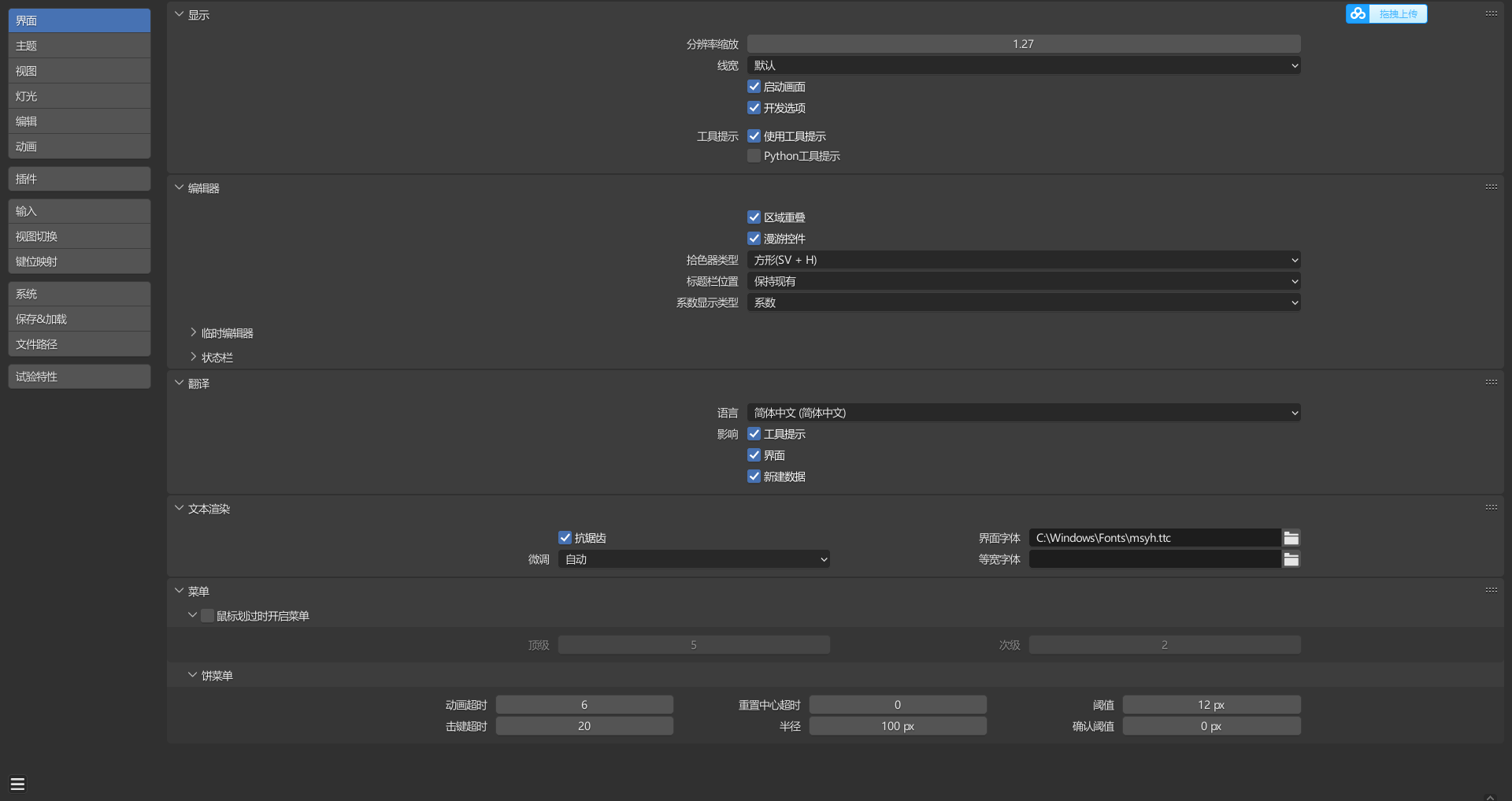The height and width of the screenshot is (801, 1512).
Task: Switch to the 编辑 tab
Action: click(x=80, y=121)
